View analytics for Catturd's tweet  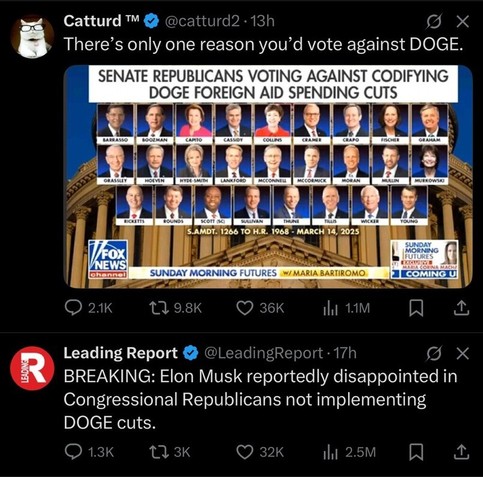tap(330, 308)
